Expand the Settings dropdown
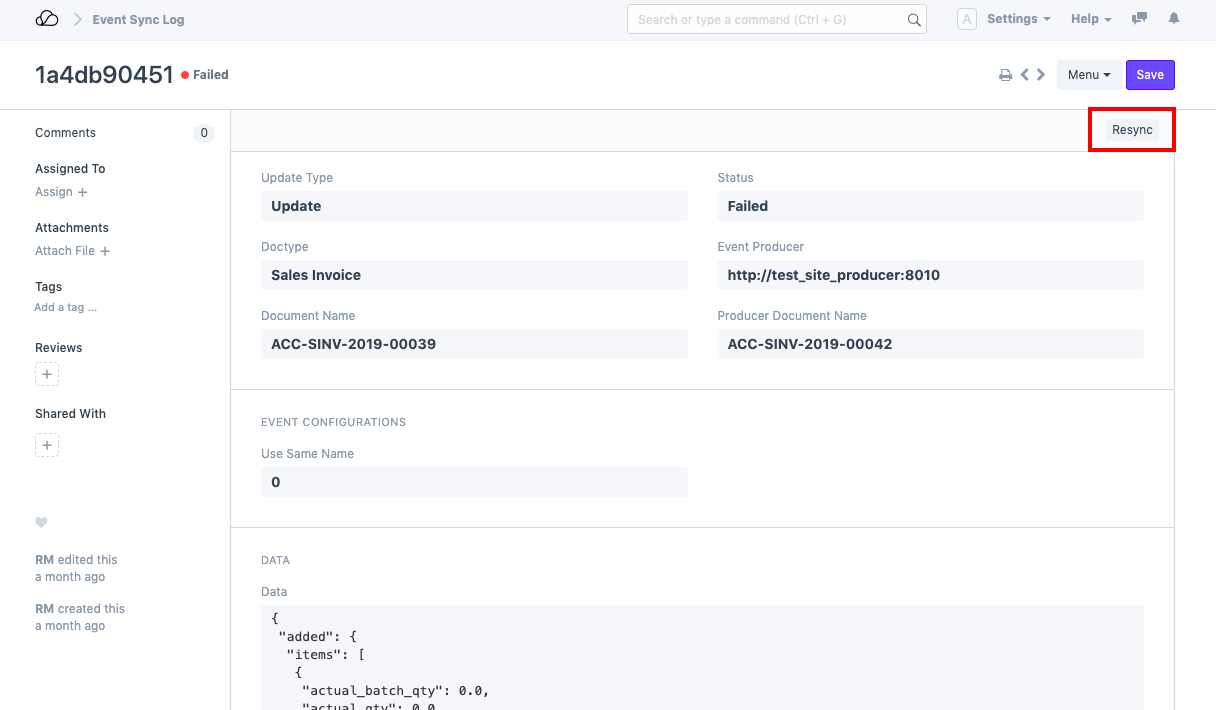The width and height of the screenshot is (1216, 710). 1018,19
